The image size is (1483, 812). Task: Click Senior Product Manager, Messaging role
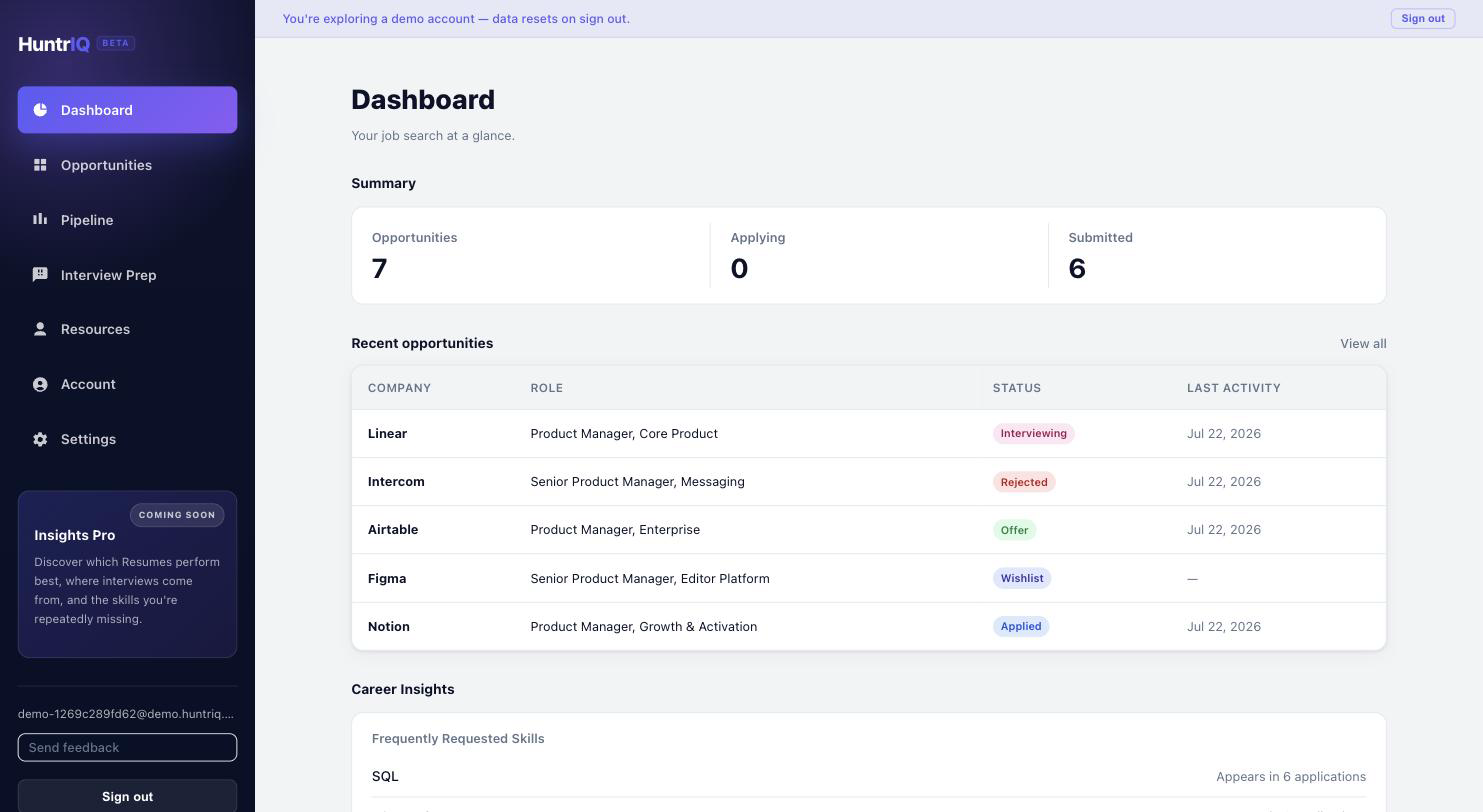pos(637,481)
